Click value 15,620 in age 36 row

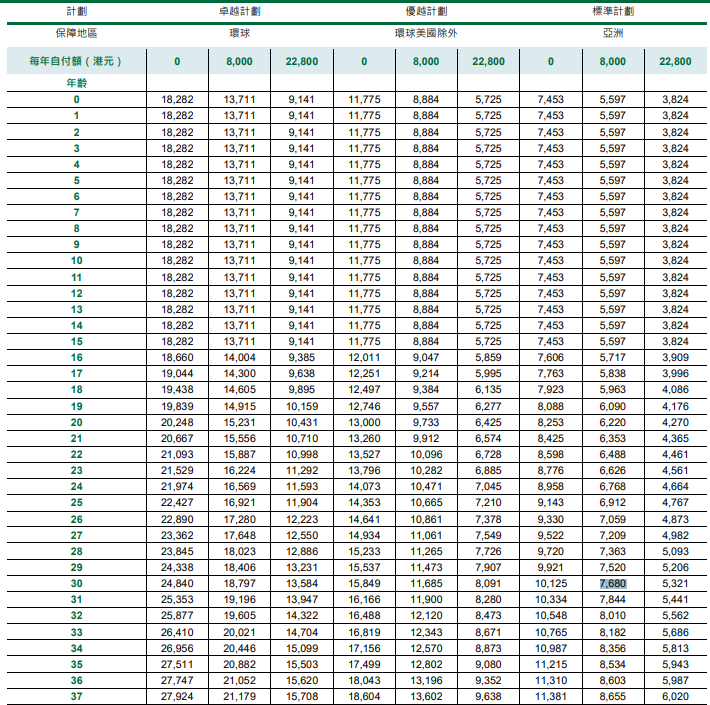[x=302, y=680]
